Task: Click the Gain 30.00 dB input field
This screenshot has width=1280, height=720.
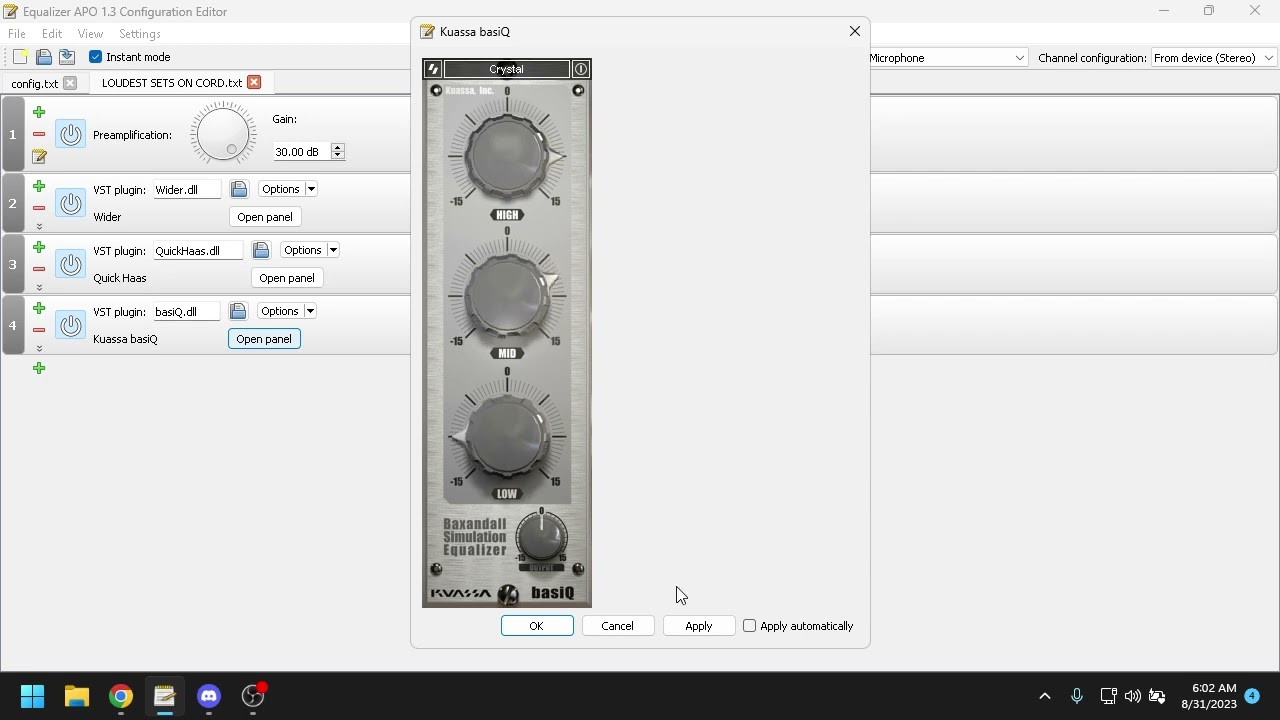Action: point(301,152)
